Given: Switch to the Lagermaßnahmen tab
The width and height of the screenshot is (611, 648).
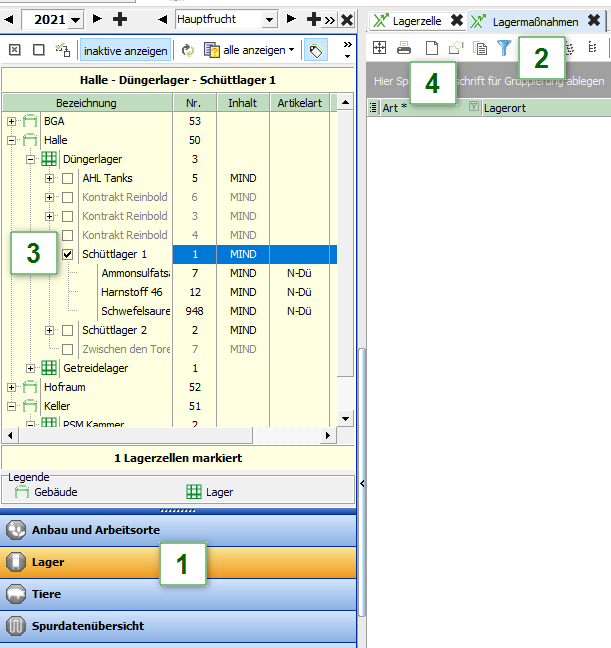Looking at the screenshot, I should tap(534, 20).
